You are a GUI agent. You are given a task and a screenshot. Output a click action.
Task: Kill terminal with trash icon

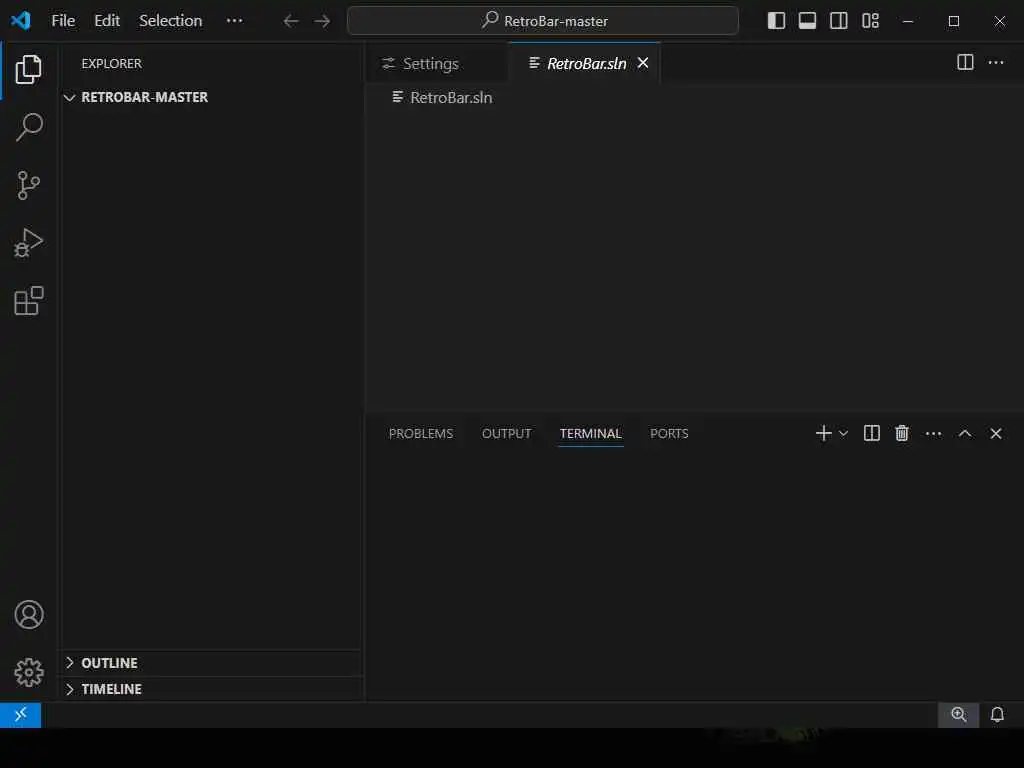[902, 433]
